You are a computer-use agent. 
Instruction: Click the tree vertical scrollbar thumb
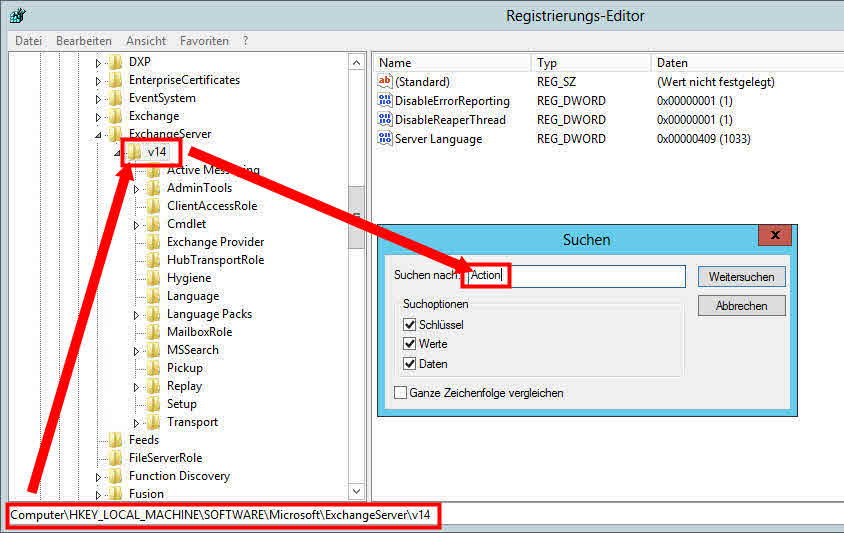pos(356,217)
